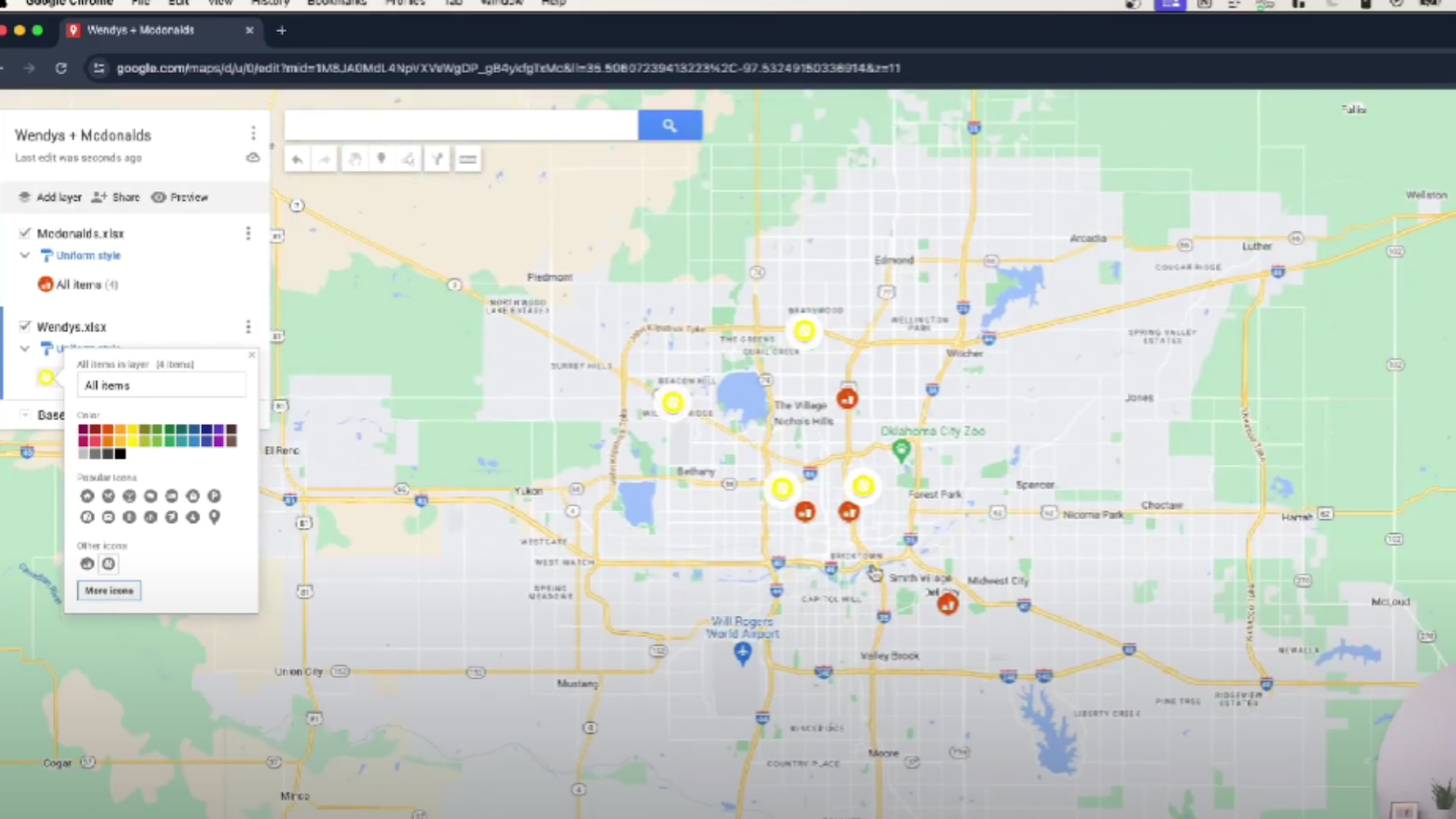
Task: Select the Add marker tool
Action: click(x=381, y=159)
